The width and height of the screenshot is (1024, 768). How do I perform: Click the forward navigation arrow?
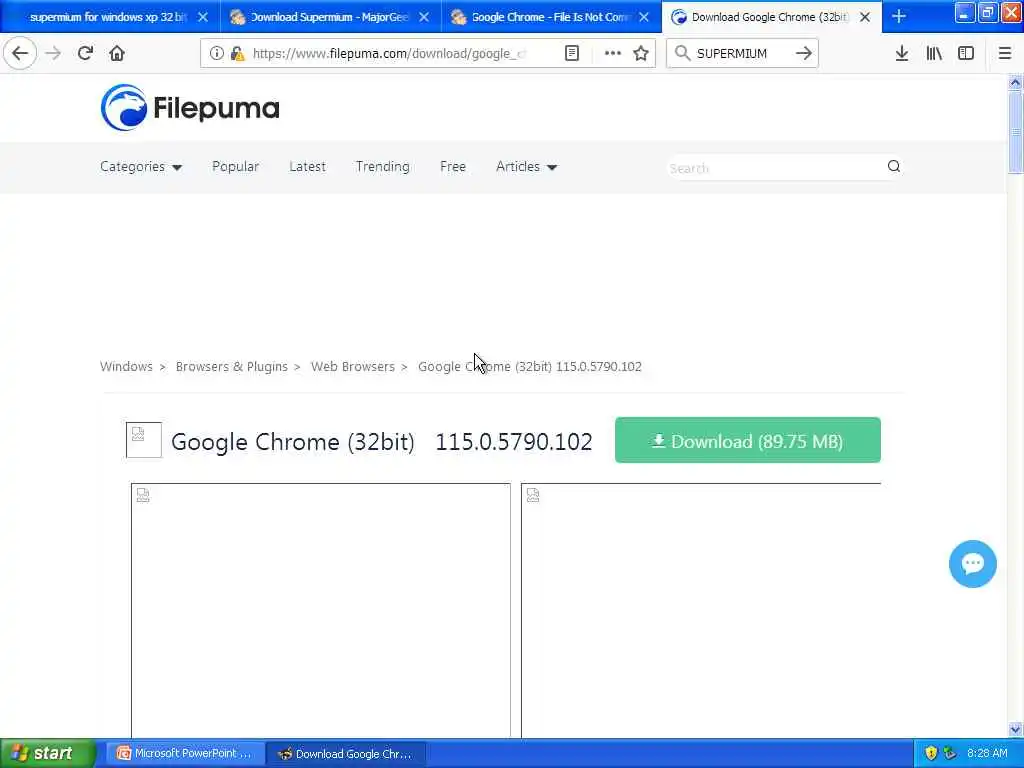tap(53, 53)
